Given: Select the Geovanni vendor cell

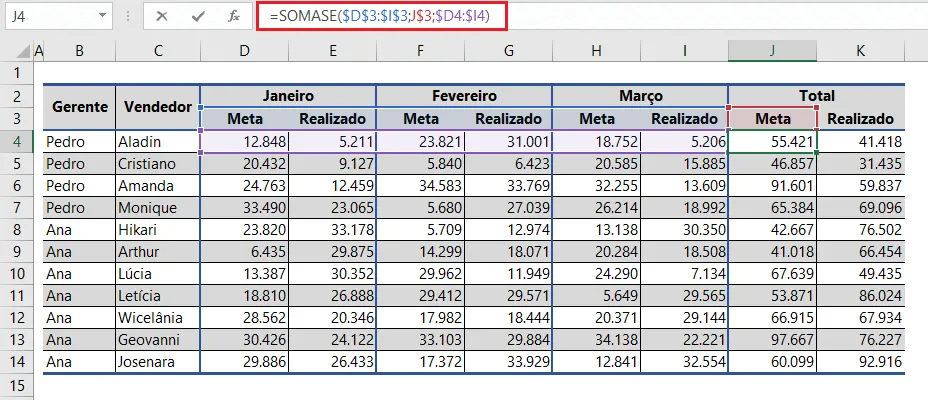Looking at the screenshot, I should click(158, 340).
